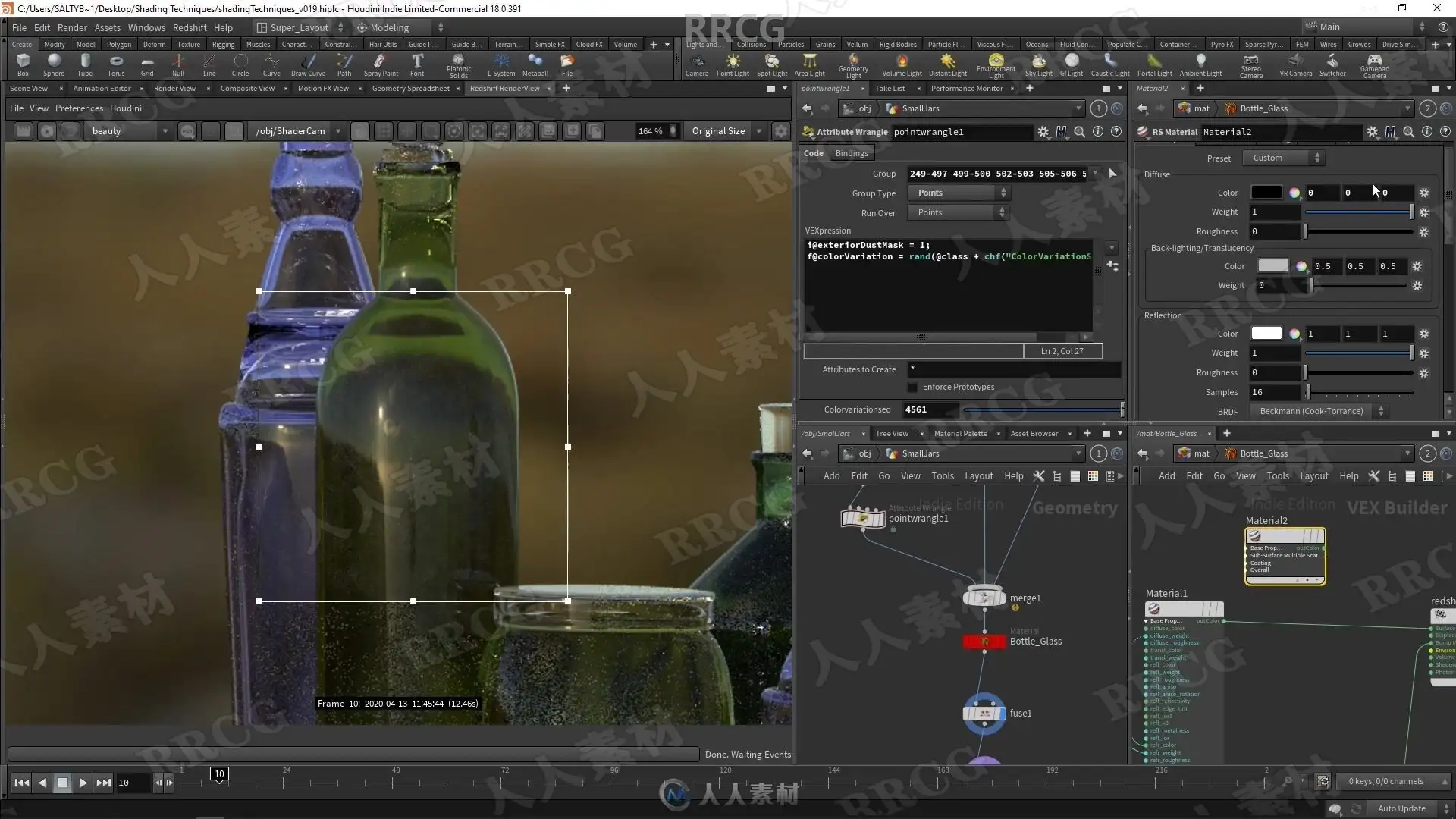Screen dimensions: 1456x819
Task: Open Preferences in Redshift RenderView
Action: [x=79, y=108]
